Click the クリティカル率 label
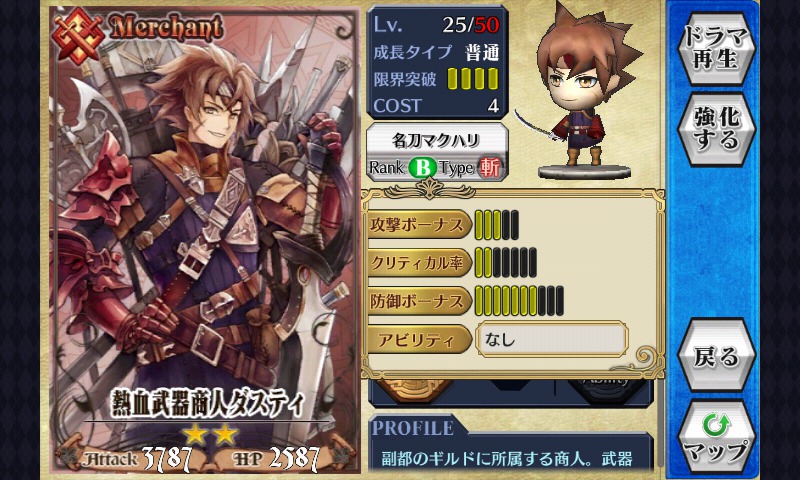Screen dimensions: 800x480 point(418,263)
